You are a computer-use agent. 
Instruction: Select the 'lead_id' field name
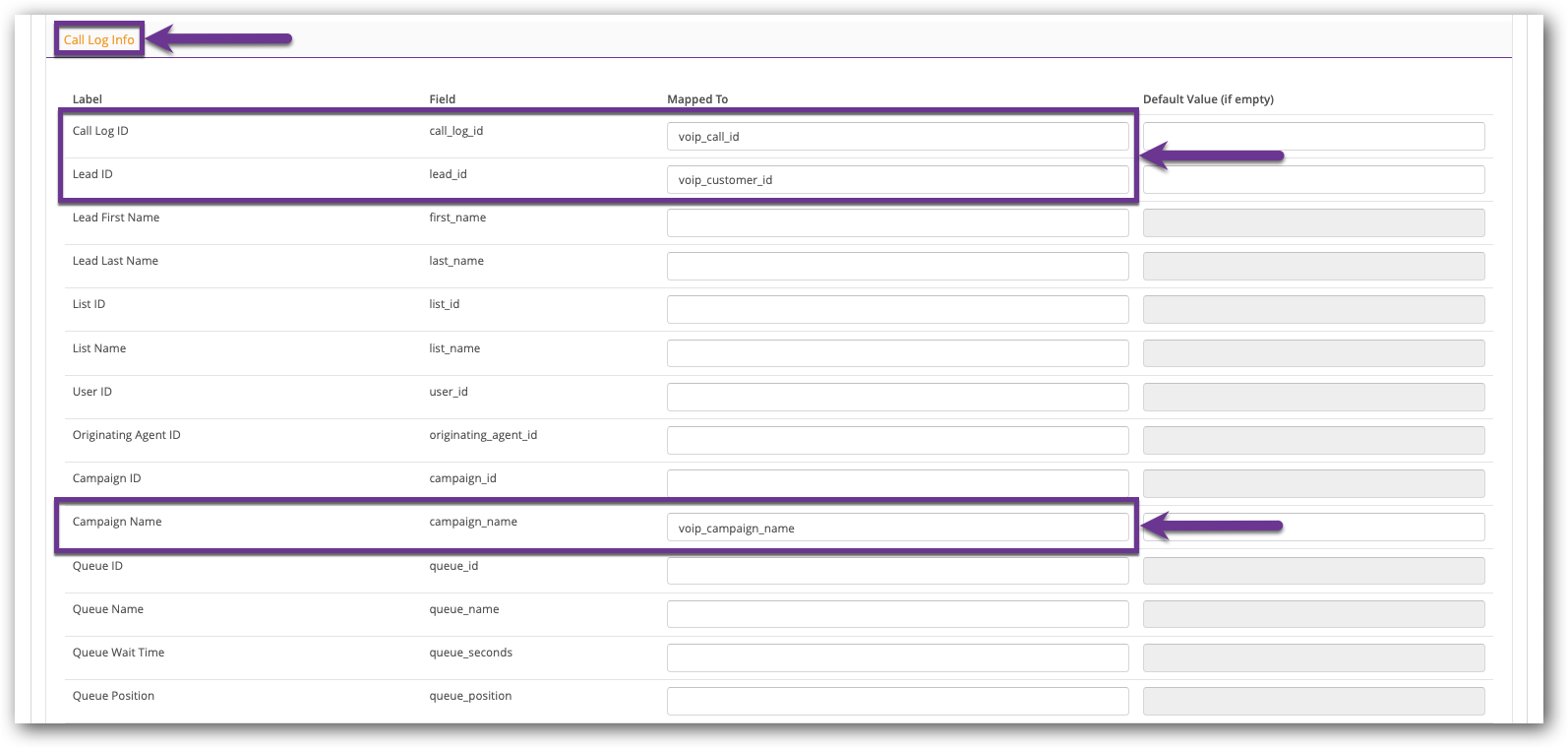(448, 174)
